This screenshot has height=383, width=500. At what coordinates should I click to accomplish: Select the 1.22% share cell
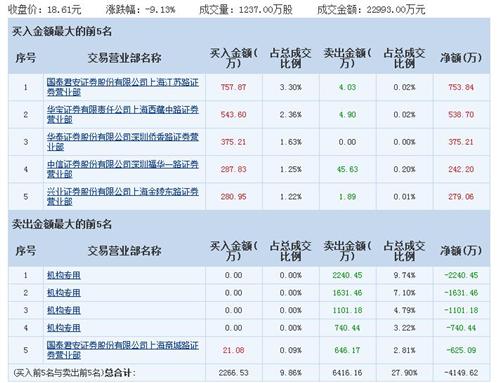(291, 197)
